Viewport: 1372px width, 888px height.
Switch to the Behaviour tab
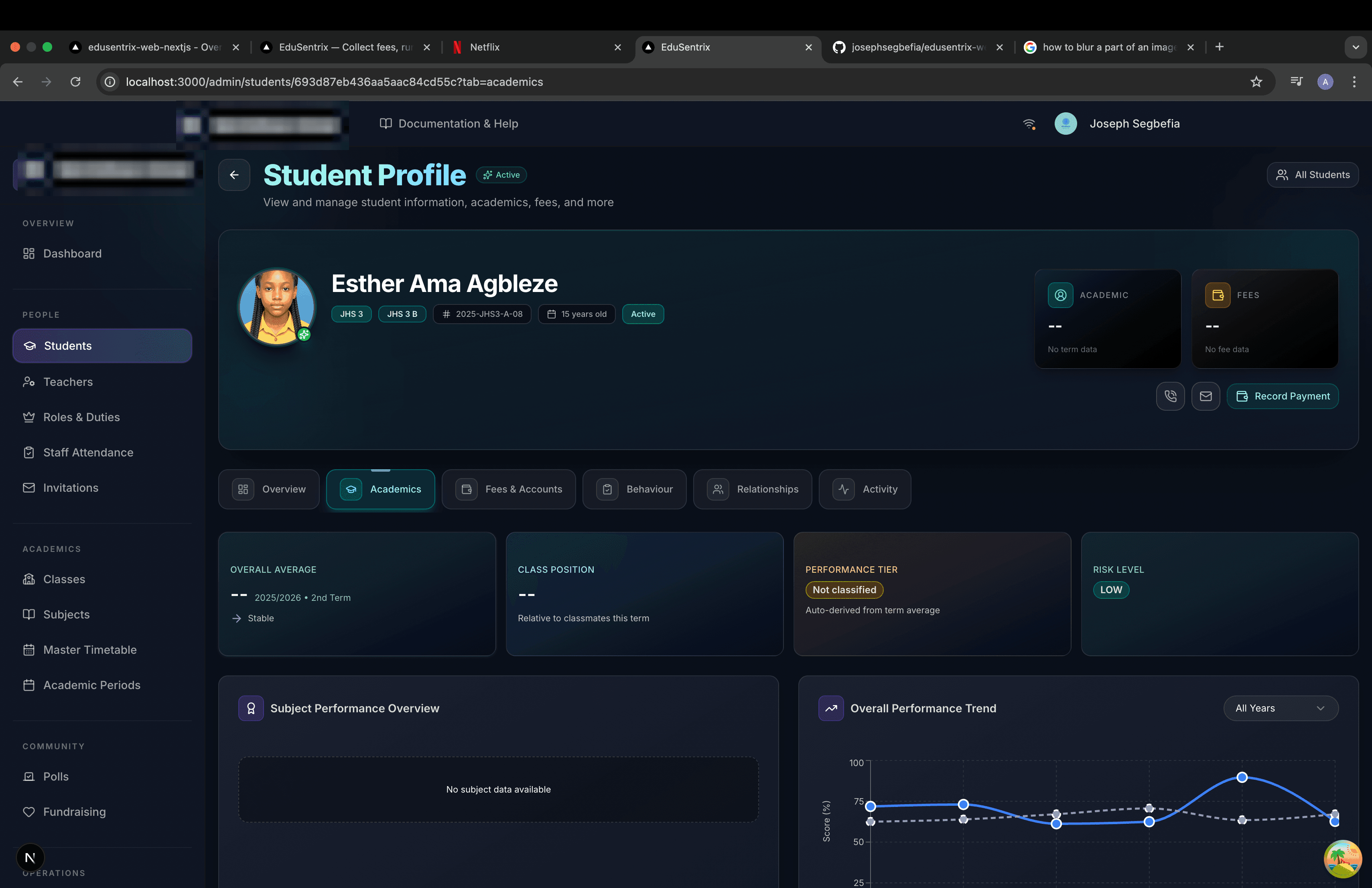(634, 489)
